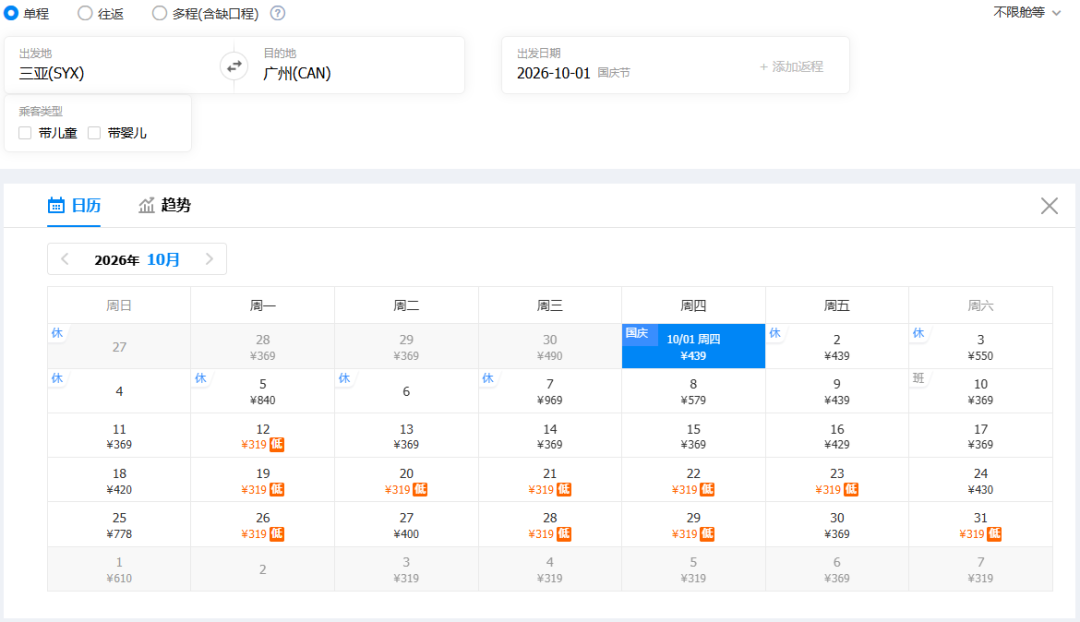This screenshot has width=1080, height=622.
Task: Select October 11 priced ¥369
Action: 119,435
